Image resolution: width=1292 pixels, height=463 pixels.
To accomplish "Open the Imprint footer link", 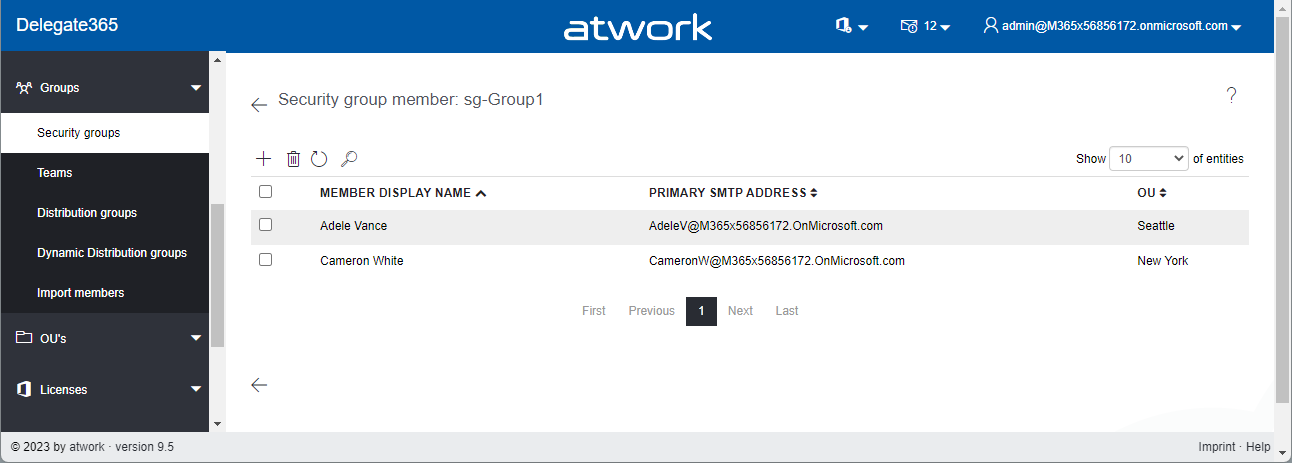I will pyautogui.click(x=1218, y=447).
